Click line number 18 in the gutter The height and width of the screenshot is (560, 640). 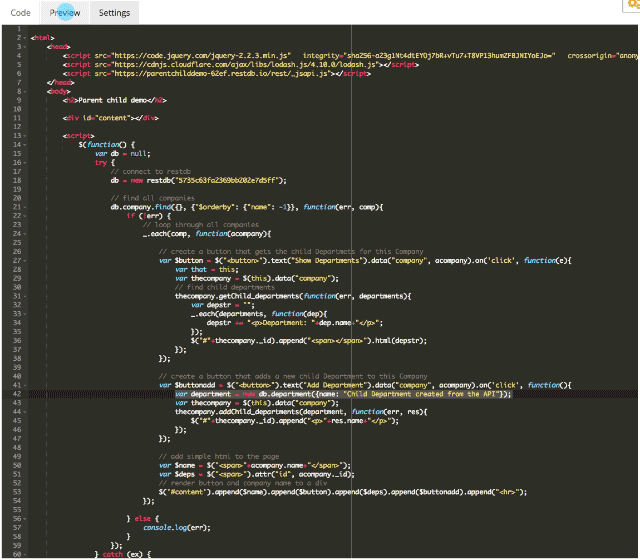coord(17,180)
